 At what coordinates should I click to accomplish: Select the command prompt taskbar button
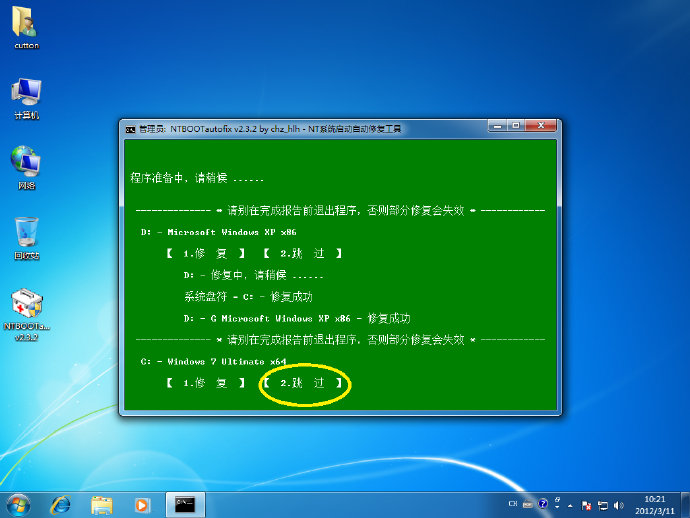[x=185, y=505]
